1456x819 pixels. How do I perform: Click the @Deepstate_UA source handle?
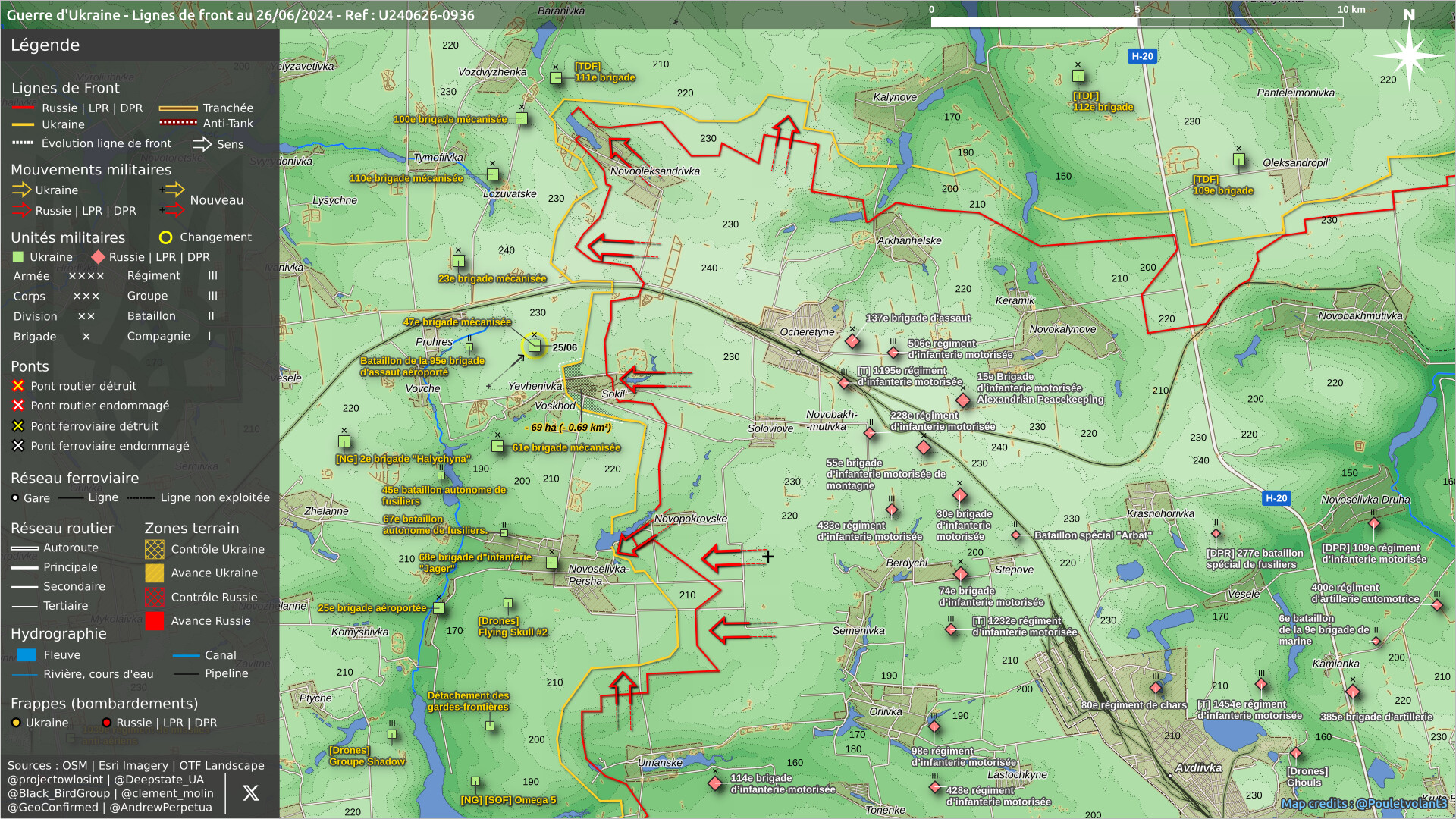(x=158, y=780)
